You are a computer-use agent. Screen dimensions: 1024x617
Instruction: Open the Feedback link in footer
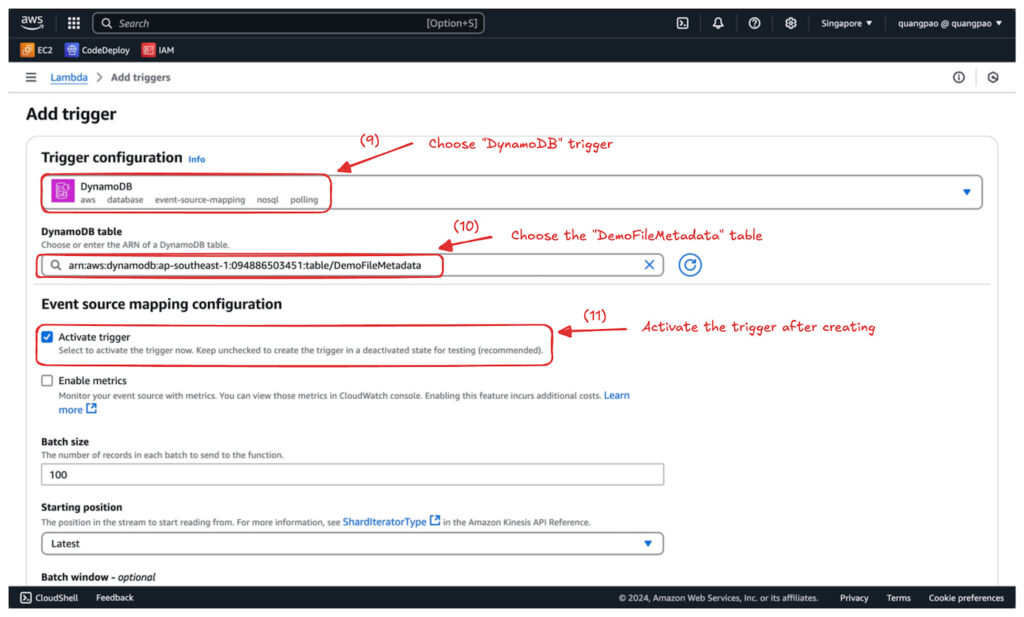[114, 598]
